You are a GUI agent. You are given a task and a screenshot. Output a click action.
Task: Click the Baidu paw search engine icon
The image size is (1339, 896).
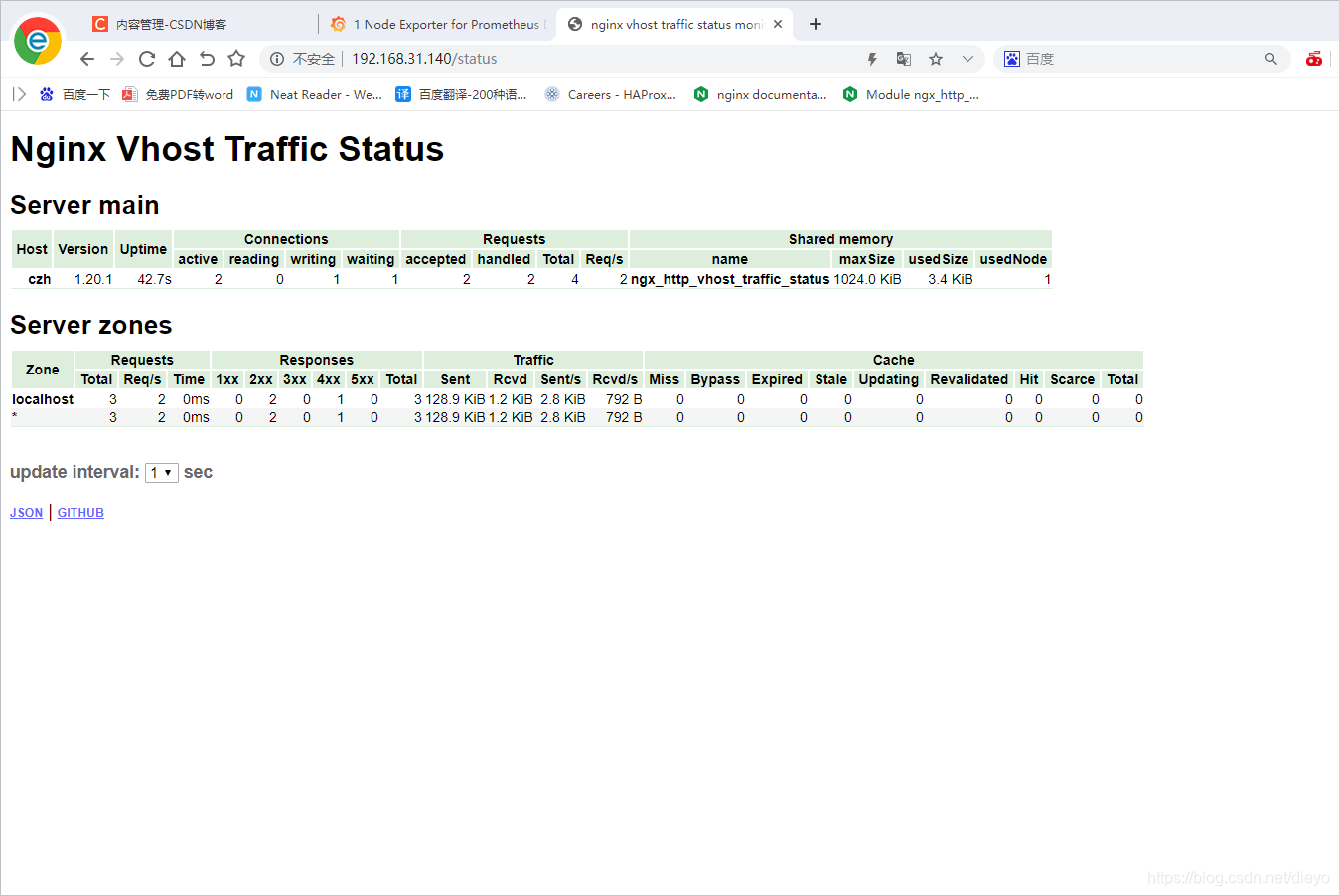click(1012, 59)
